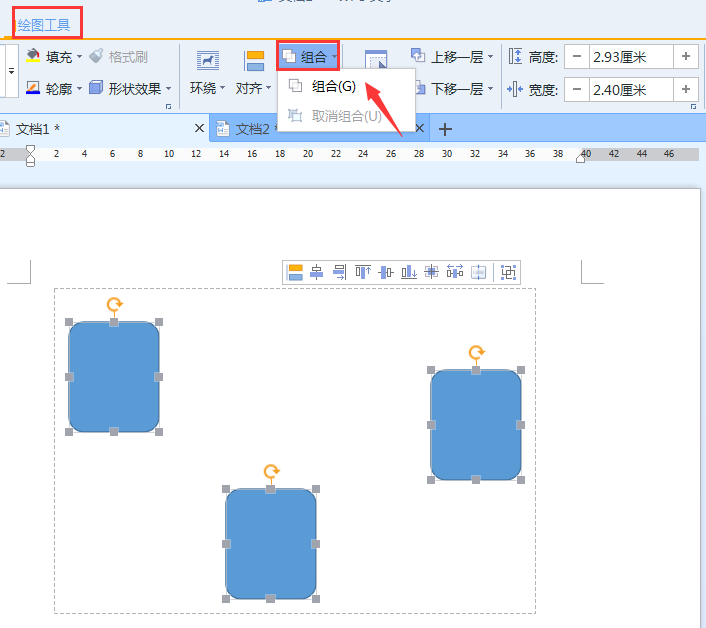Image resolution: width=706 pixels, height=628 pixels.
Task: Choose 组合(G) from the dropdown menu
Action: (346, 86)
